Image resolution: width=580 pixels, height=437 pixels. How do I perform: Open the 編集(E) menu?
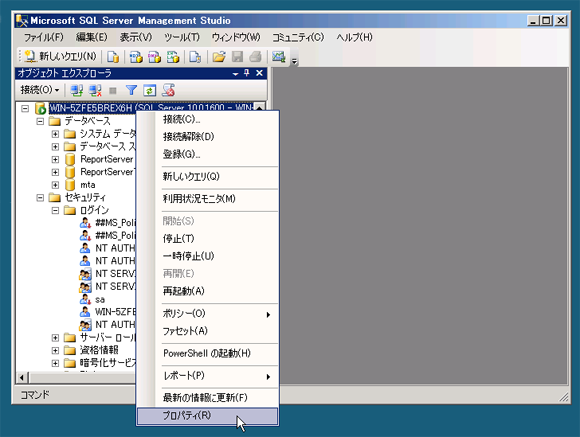pyautogui.click(x=91, y=37)
